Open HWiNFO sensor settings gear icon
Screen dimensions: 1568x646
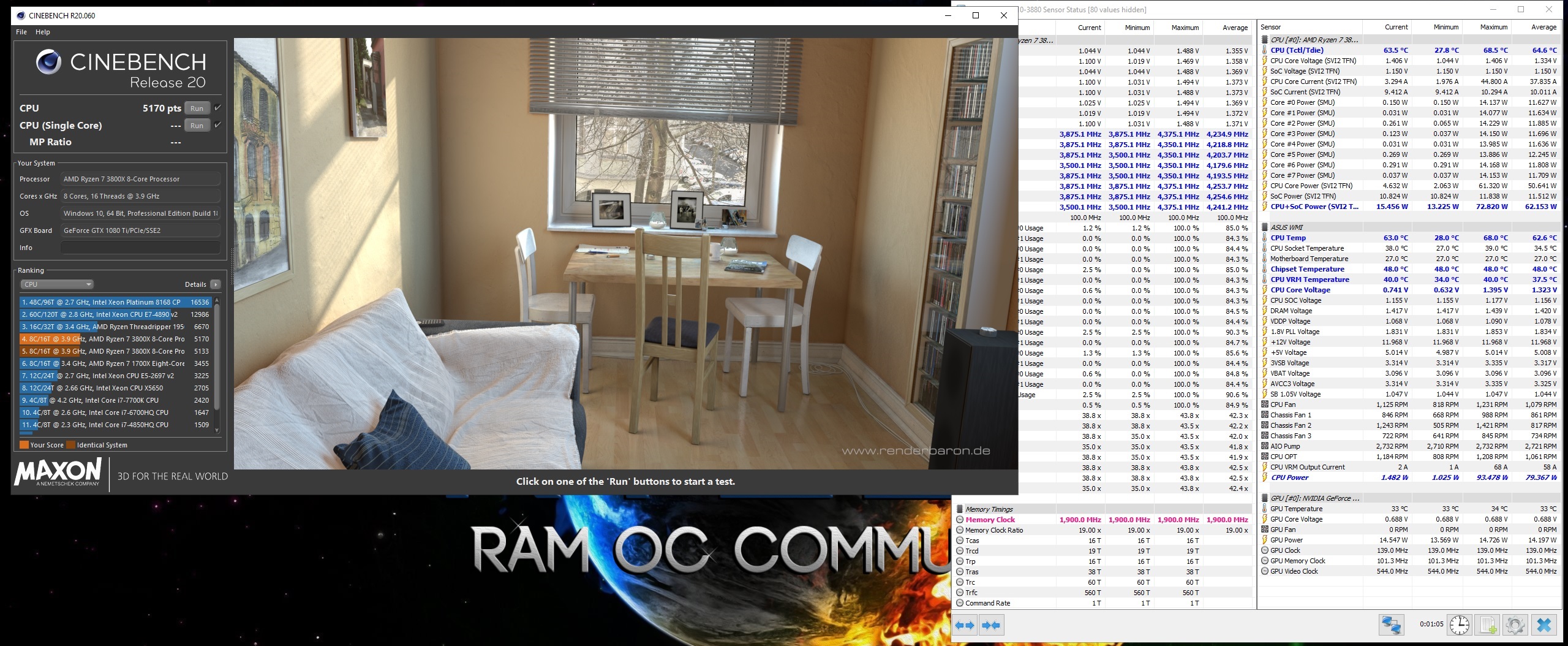click(x=1515, y=625)
